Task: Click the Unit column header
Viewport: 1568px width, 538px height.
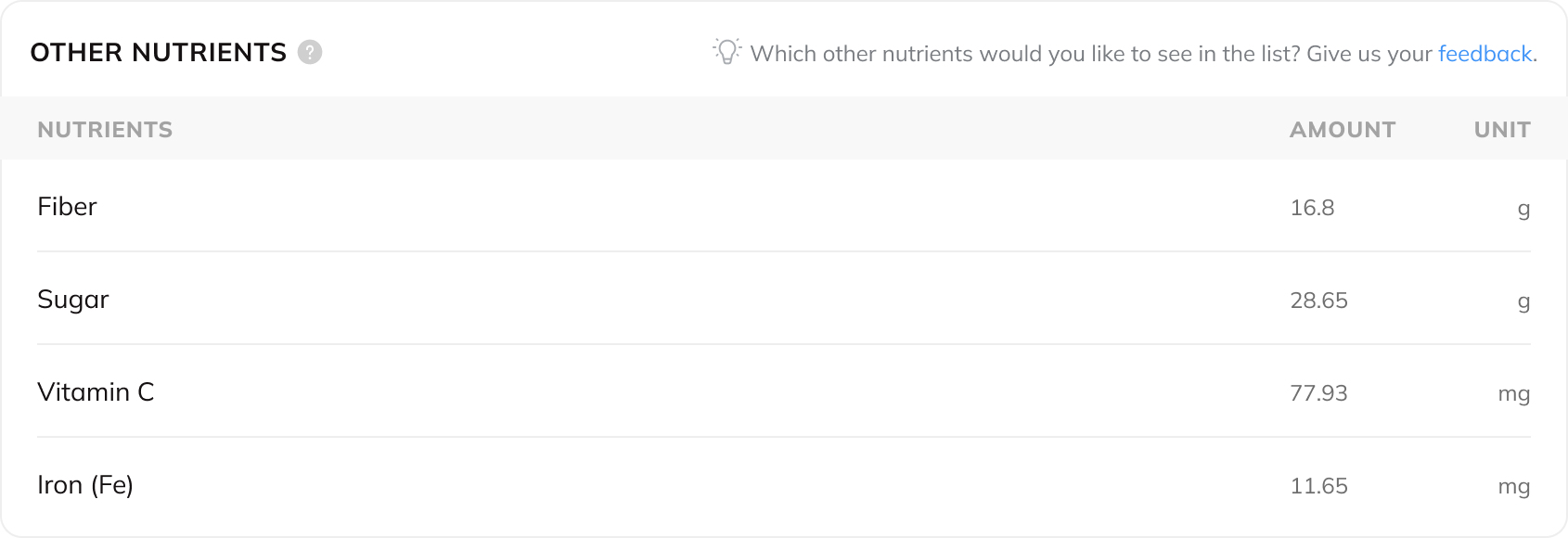Action: coord(1501,130)
